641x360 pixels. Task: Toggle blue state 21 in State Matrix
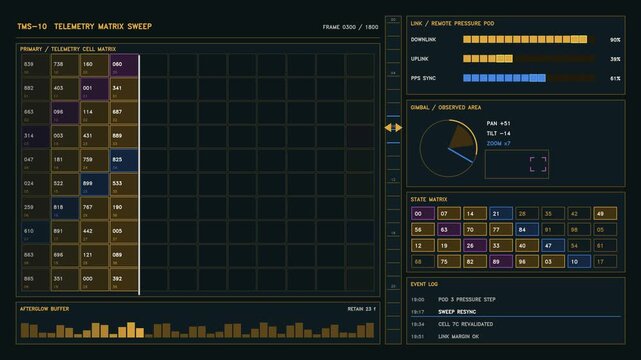501,213
